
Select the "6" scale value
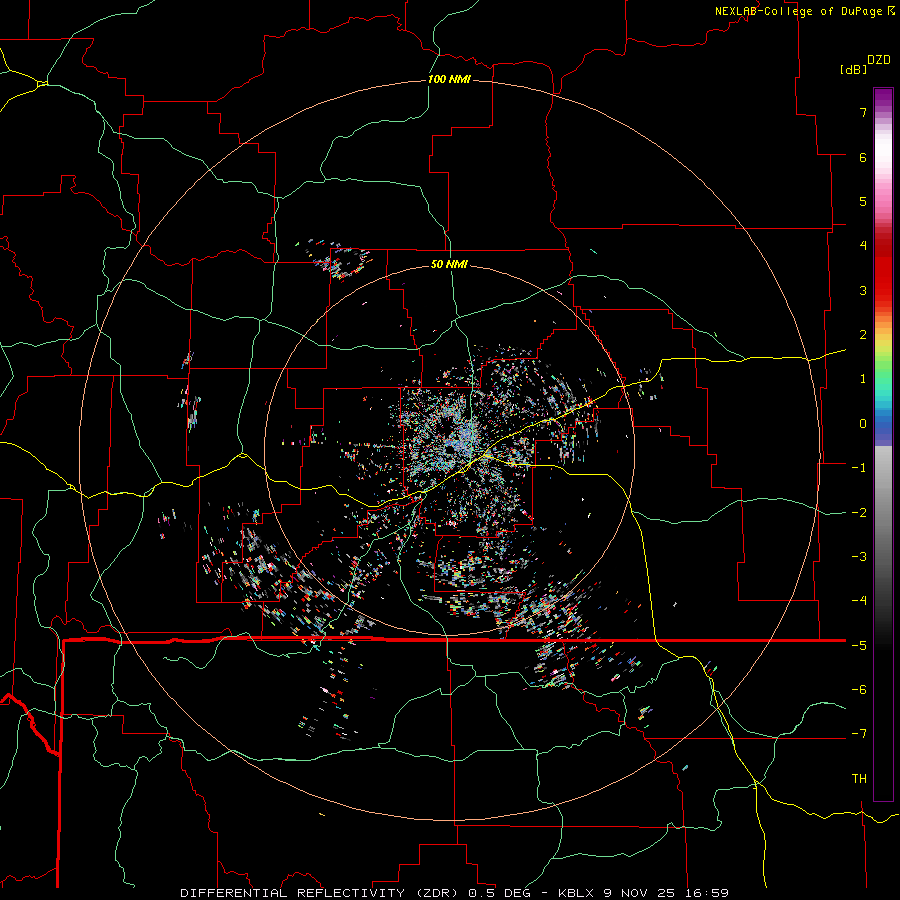pyautogui.click(x=863, y=157)
